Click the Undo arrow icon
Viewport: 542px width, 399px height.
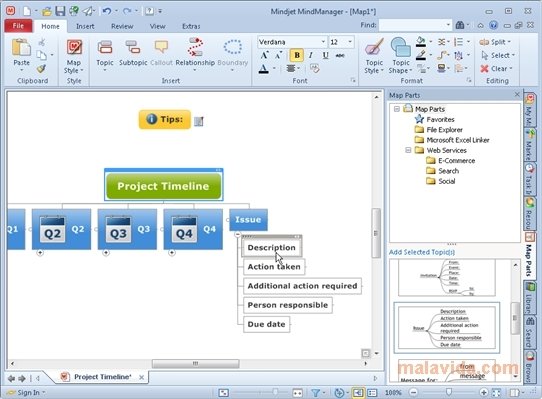106,11
